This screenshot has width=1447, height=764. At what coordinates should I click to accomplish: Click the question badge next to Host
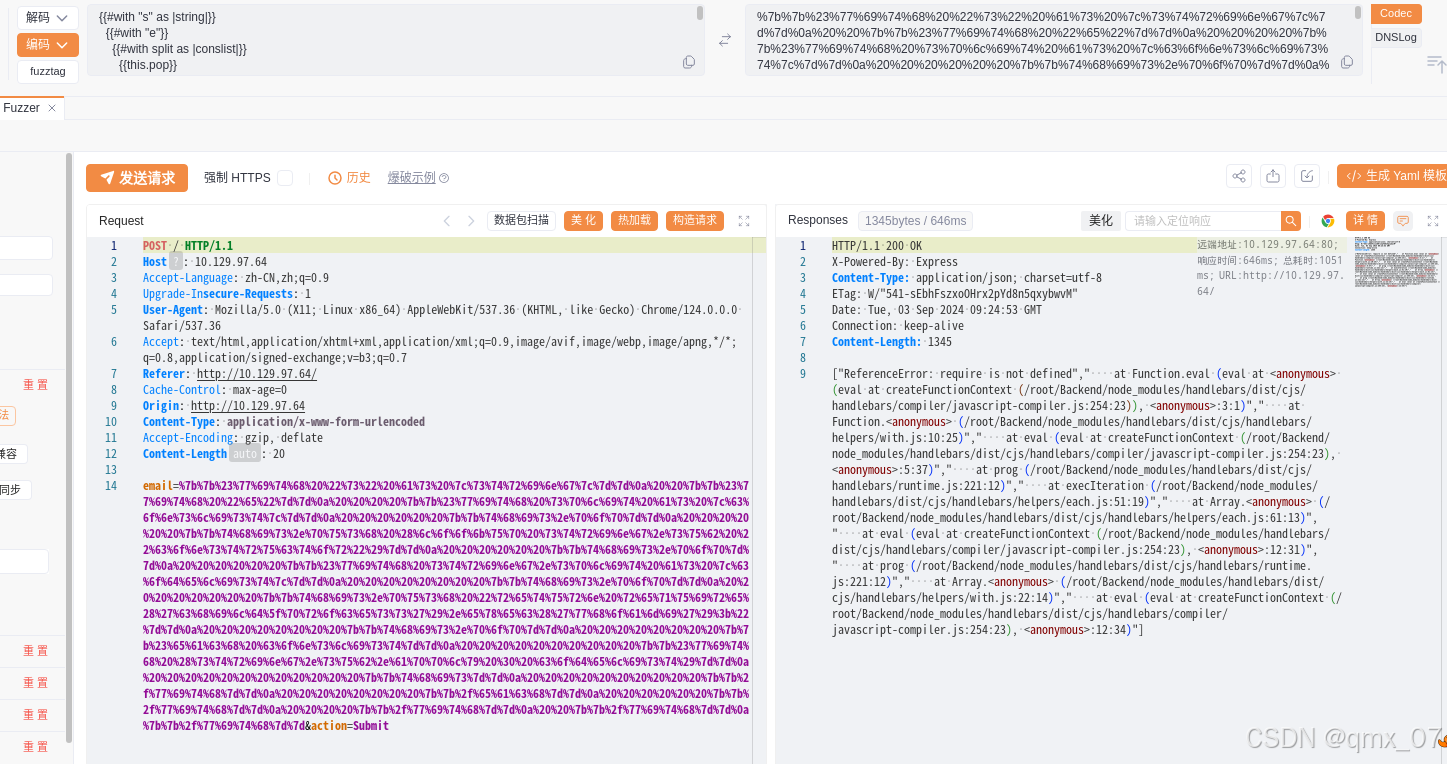(x=176, y=262)
